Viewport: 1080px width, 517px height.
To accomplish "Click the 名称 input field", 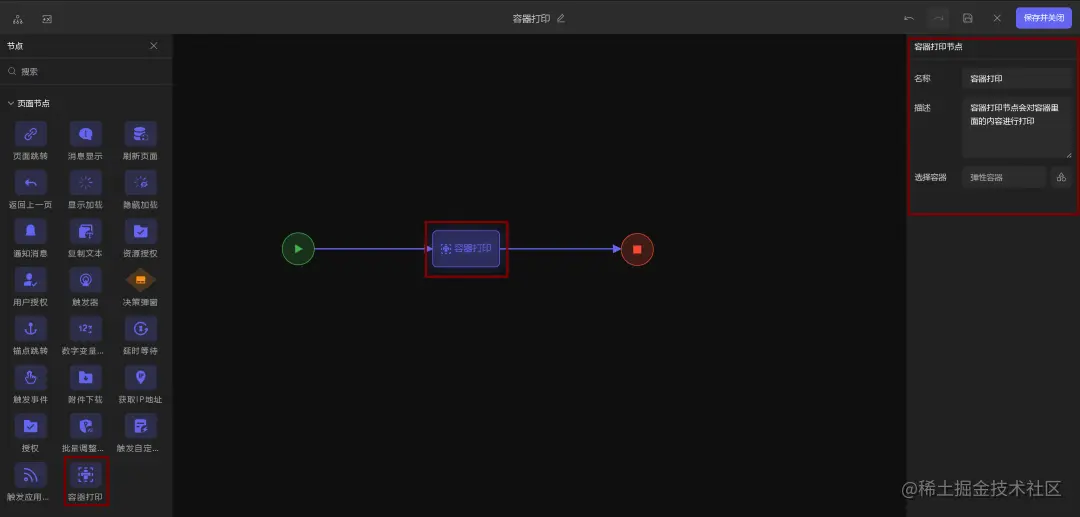I will (x=1017, y=78).
